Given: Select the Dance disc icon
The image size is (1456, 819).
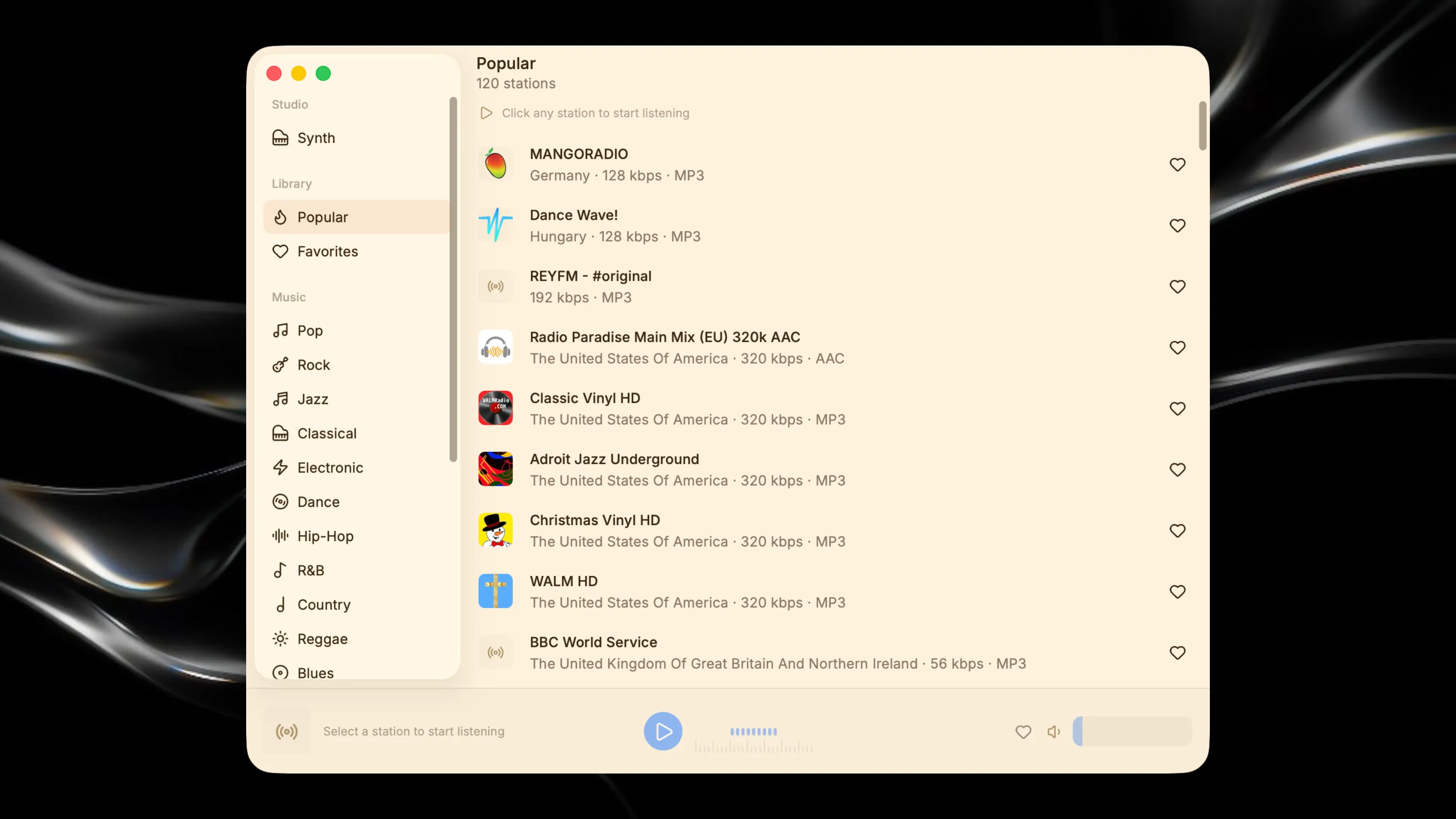Looking at the screenshot, I should pyautogui.click(x=280, y=502).
